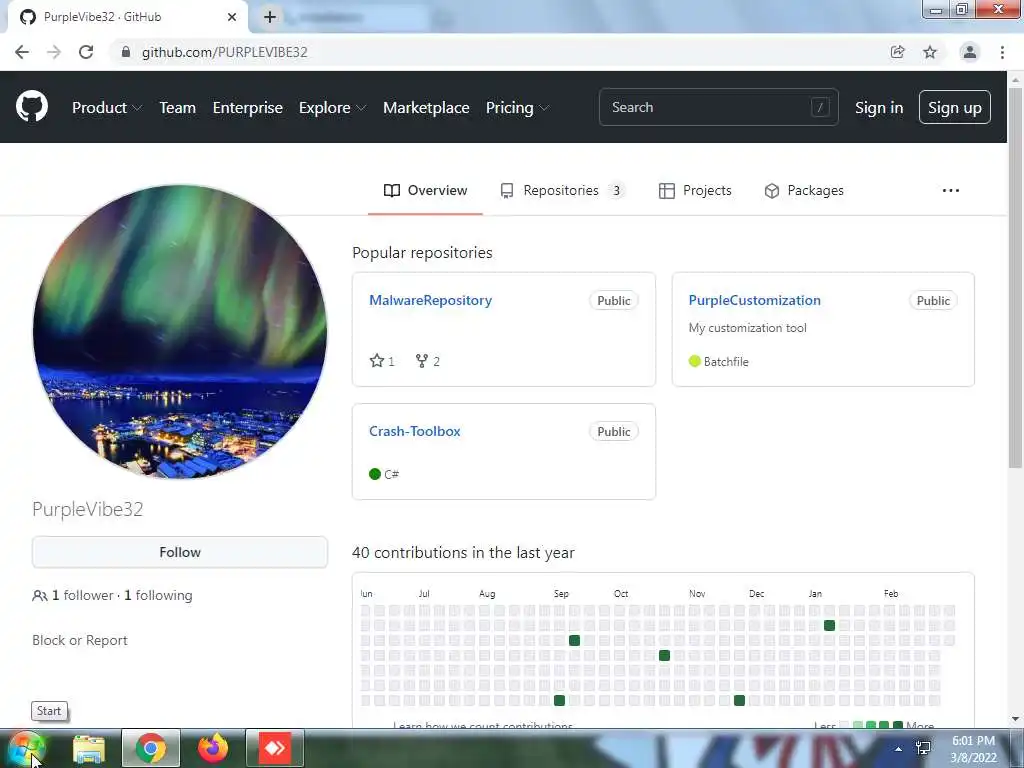Open the Chrome three-dot menu
Viewport: 1024px width, 768px height.
tap(1002, 52)
